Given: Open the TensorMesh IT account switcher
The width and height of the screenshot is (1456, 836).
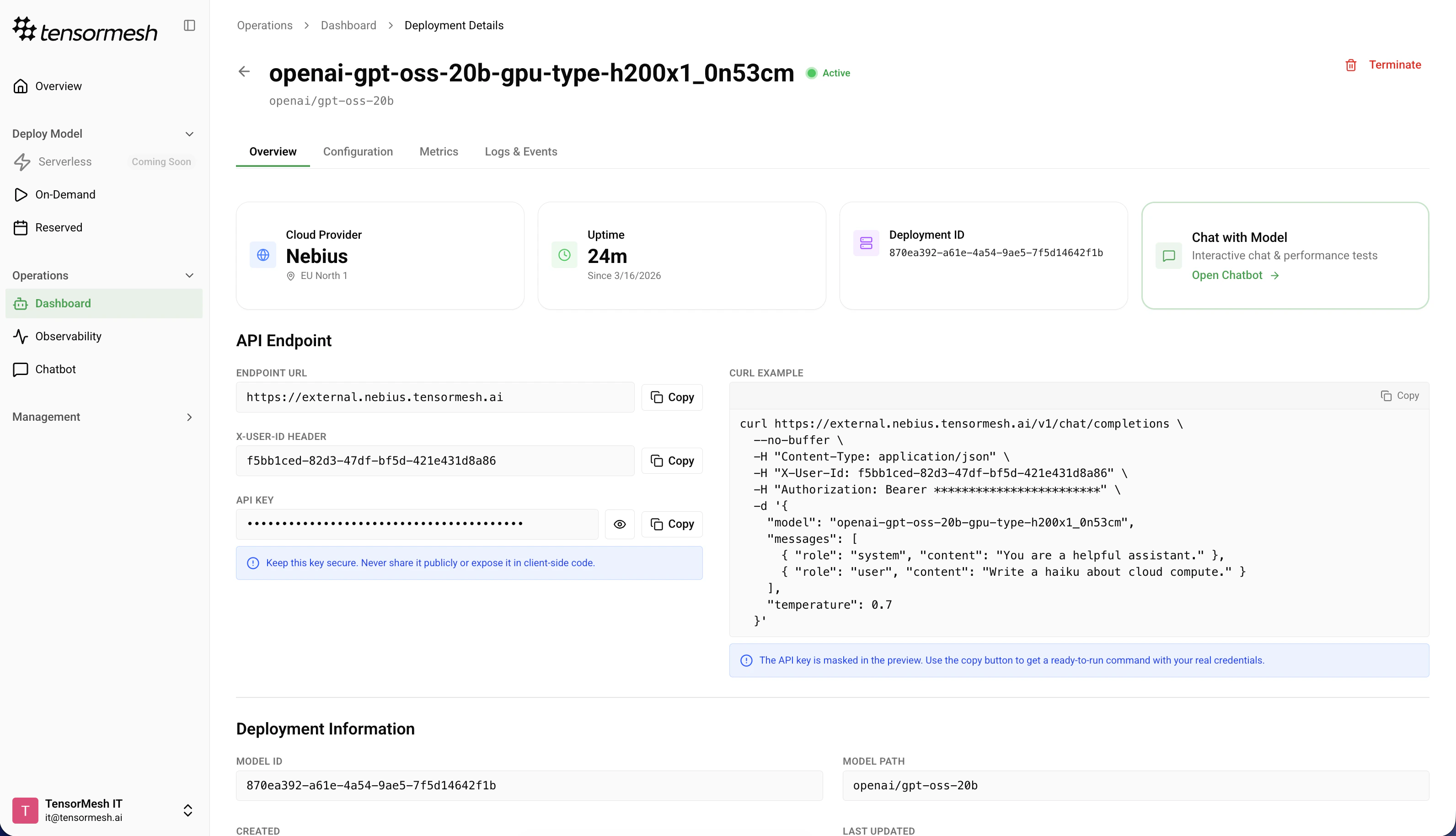Looking at the screenshot, I should click(187, 810).
